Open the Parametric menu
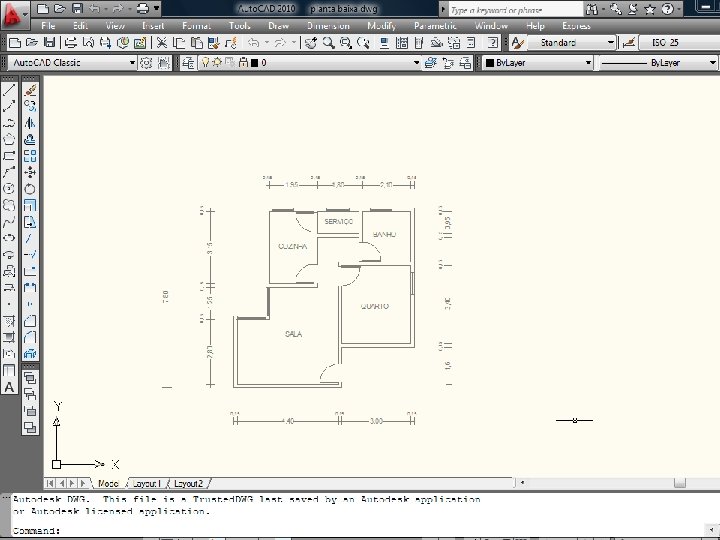The height and width of the screenshot is (540, 720). (435, 26)
